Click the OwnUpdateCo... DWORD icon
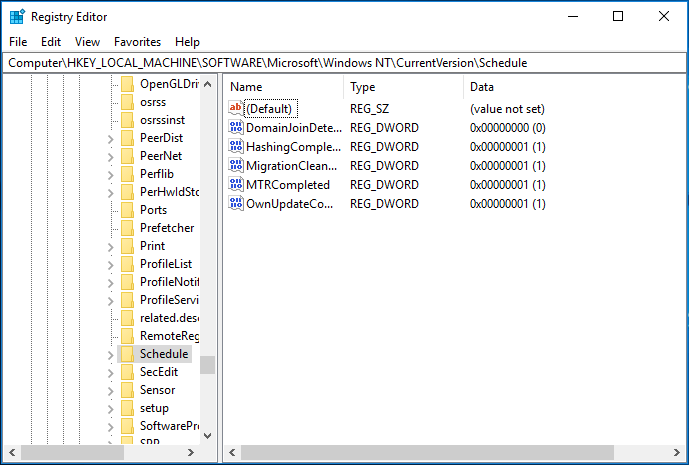 click(236, 204)
